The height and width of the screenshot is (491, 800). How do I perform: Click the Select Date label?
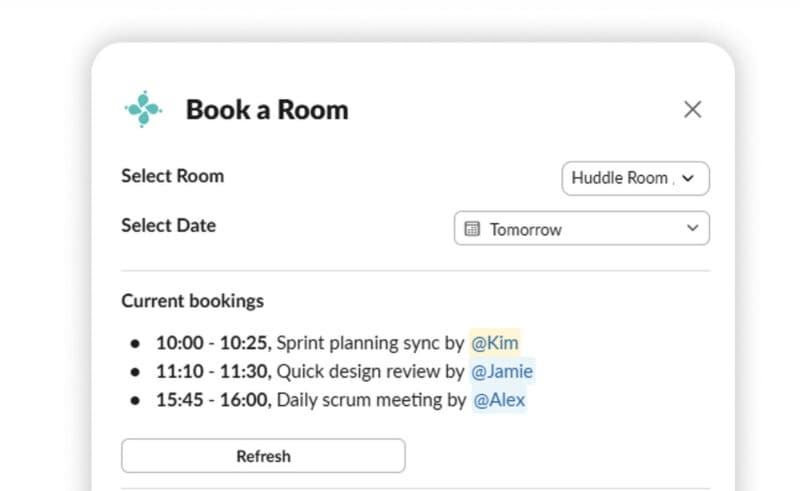pos(168,225)
